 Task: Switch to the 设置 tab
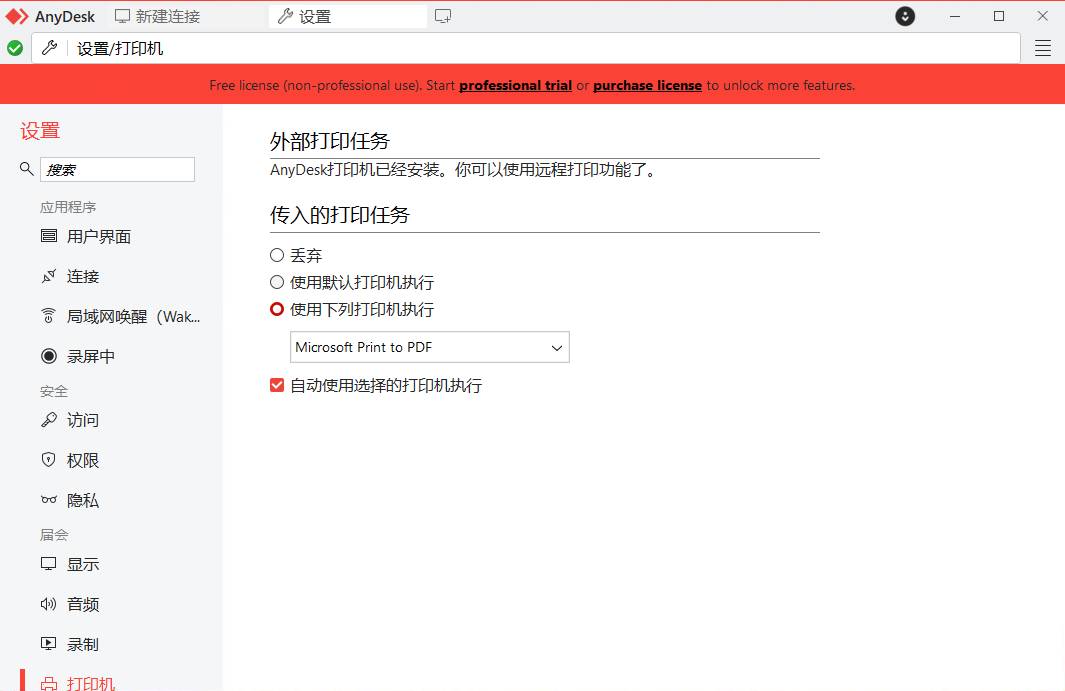coord(348,16)
